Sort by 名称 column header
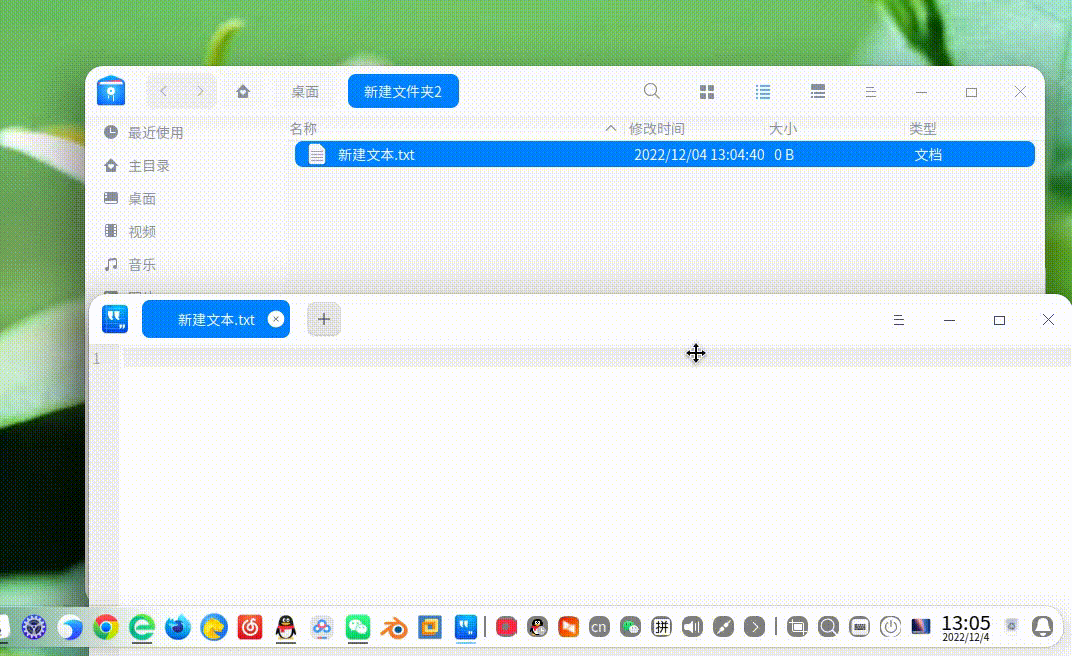The image size is (1072, 656). (303, 128)
